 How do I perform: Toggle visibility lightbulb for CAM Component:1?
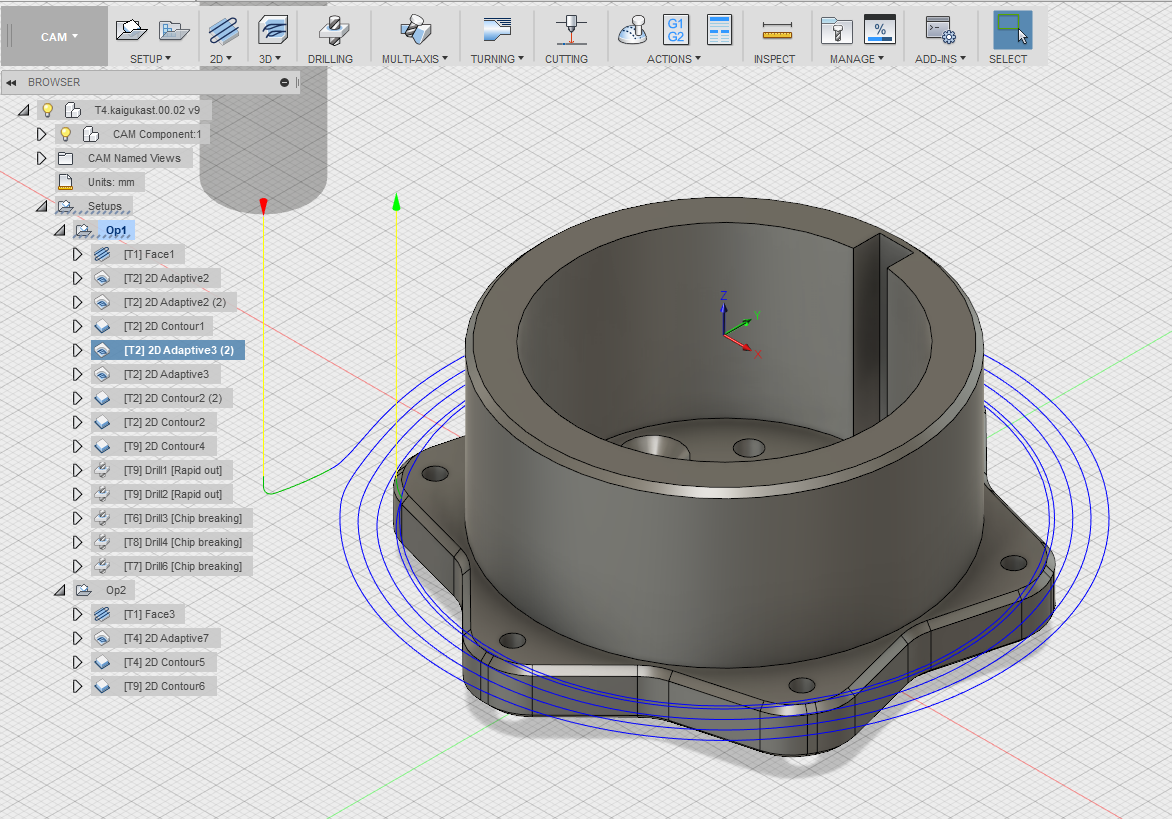(x=66, y=134)
